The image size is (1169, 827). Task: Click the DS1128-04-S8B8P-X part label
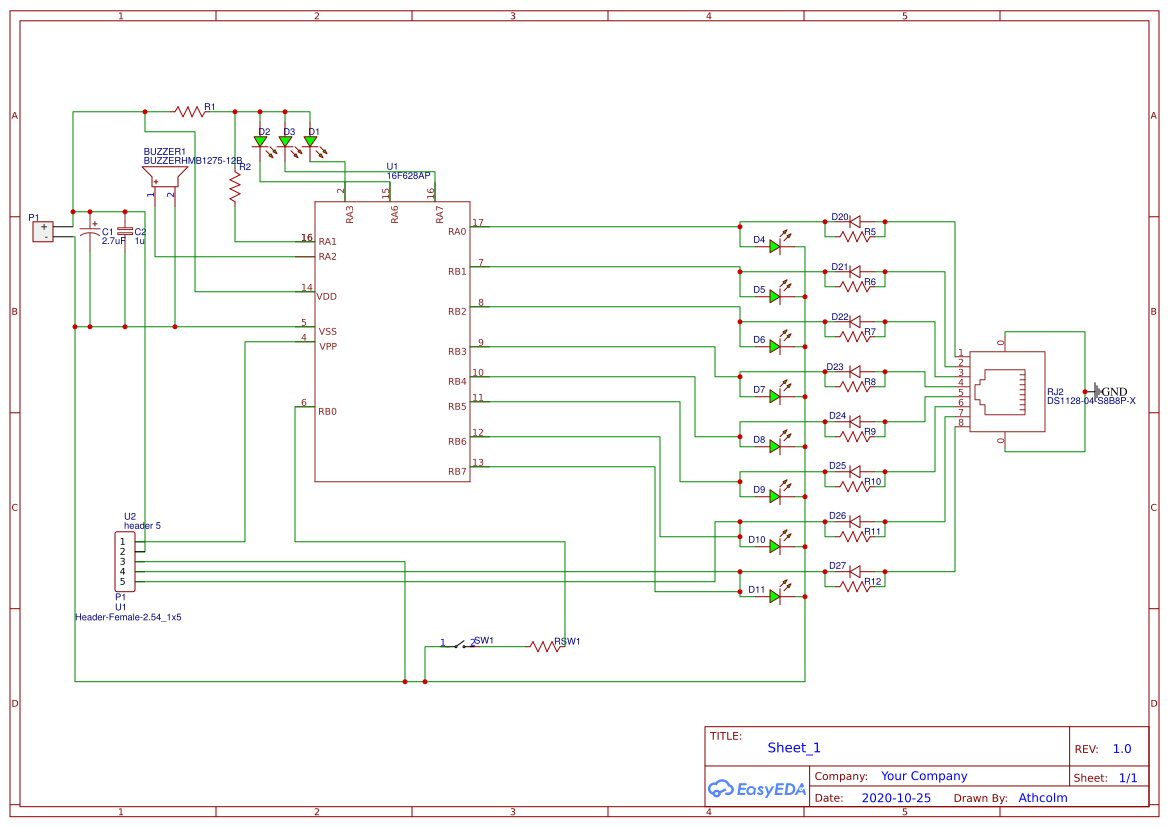click(1091, 401)
